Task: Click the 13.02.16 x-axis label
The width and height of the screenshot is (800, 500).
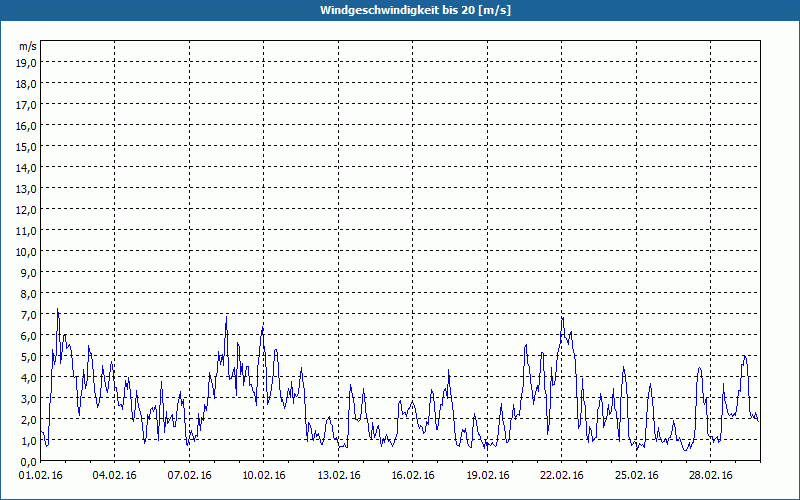Action: 338,476
